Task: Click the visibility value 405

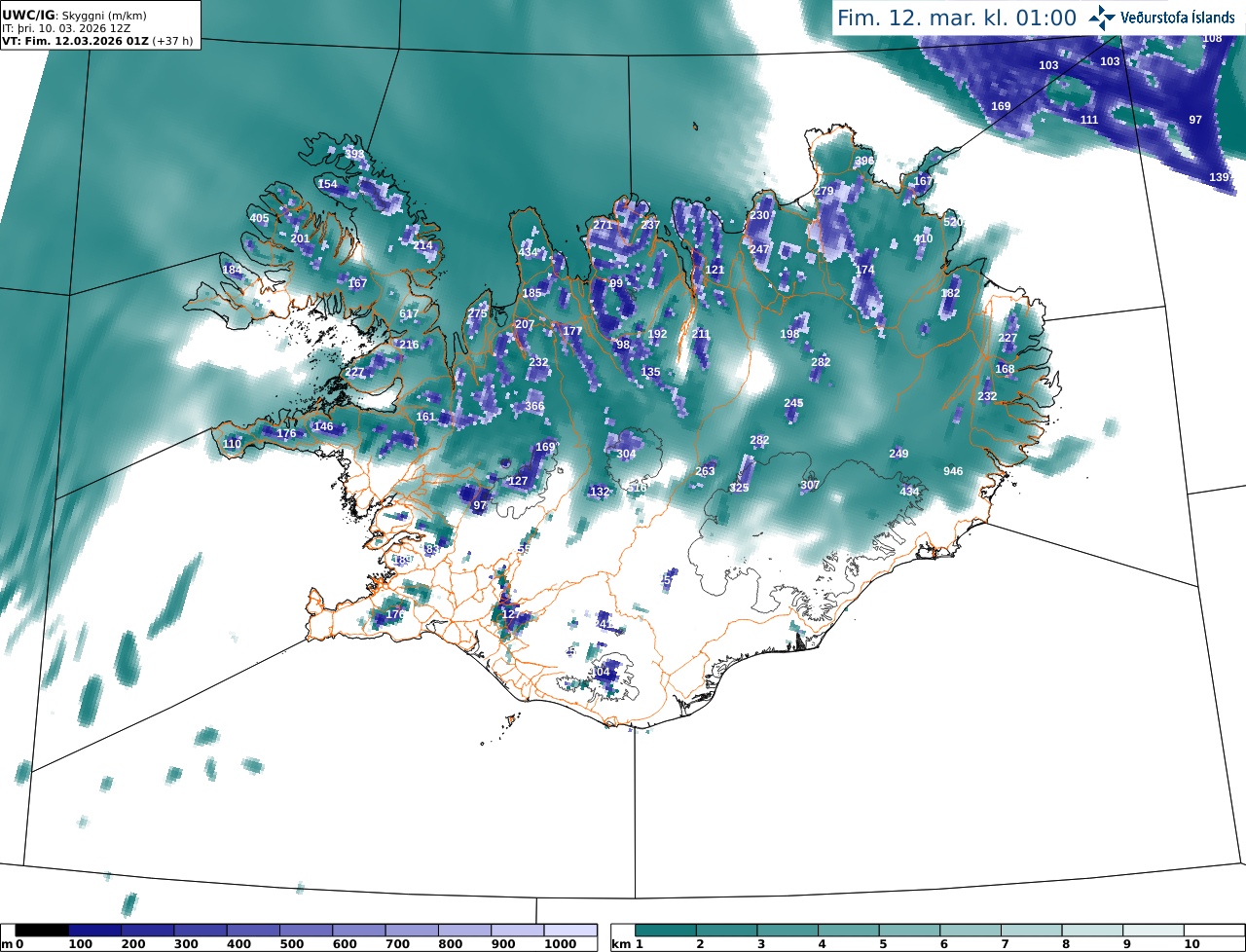Action: click(x=259, y=218)
